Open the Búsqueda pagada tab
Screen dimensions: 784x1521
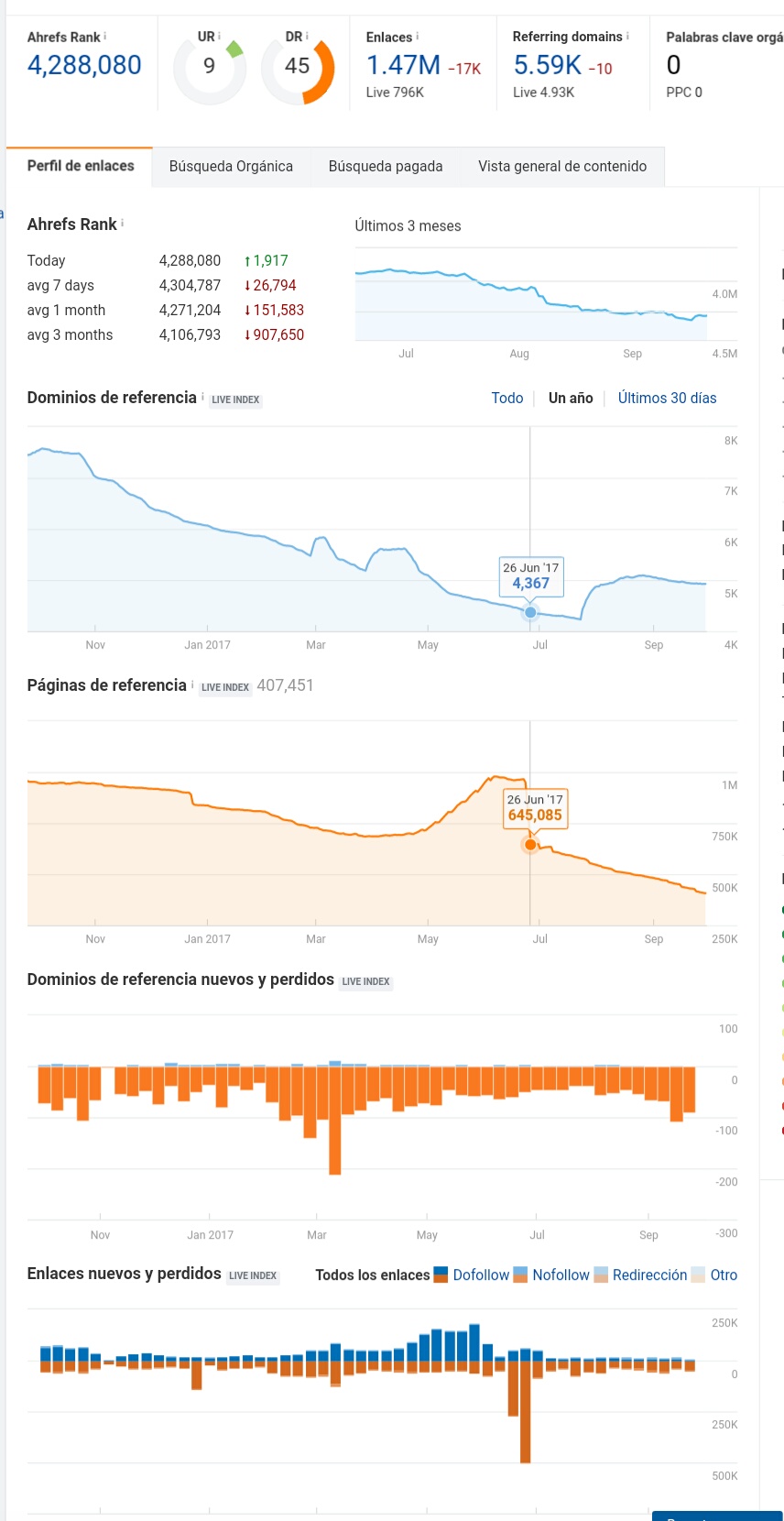[386, 167]
